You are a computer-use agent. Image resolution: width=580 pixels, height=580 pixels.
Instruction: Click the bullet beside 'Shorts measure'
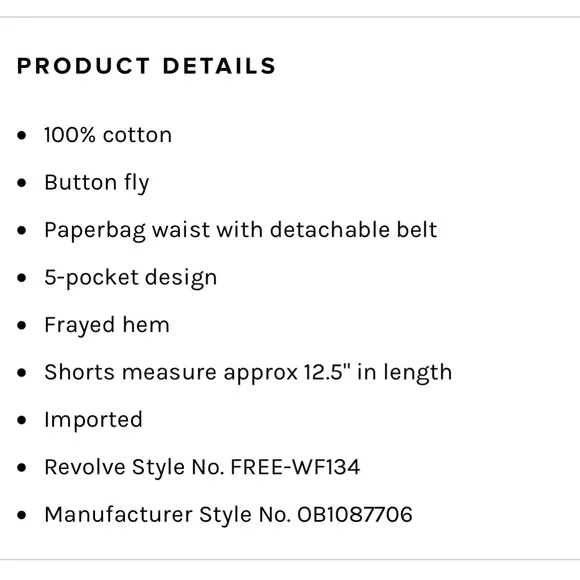(22, 372)
